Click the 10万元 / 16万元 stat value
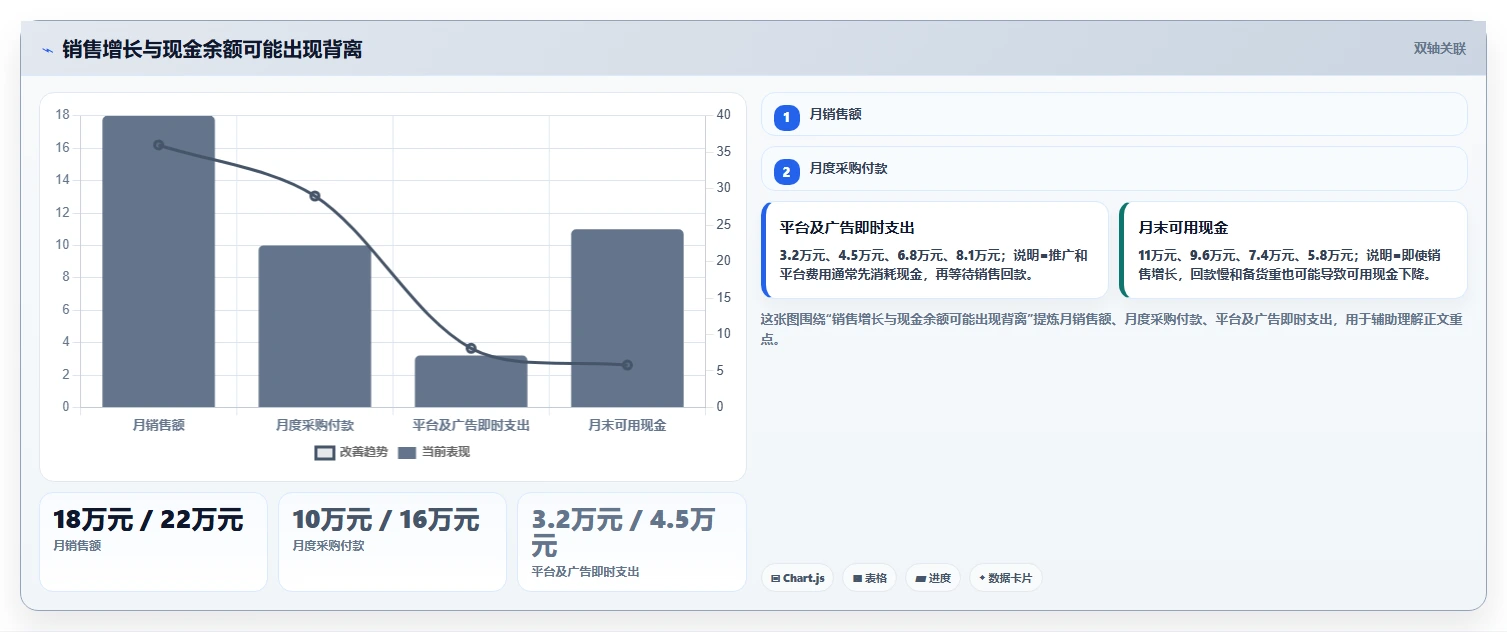 coord(386,520)
